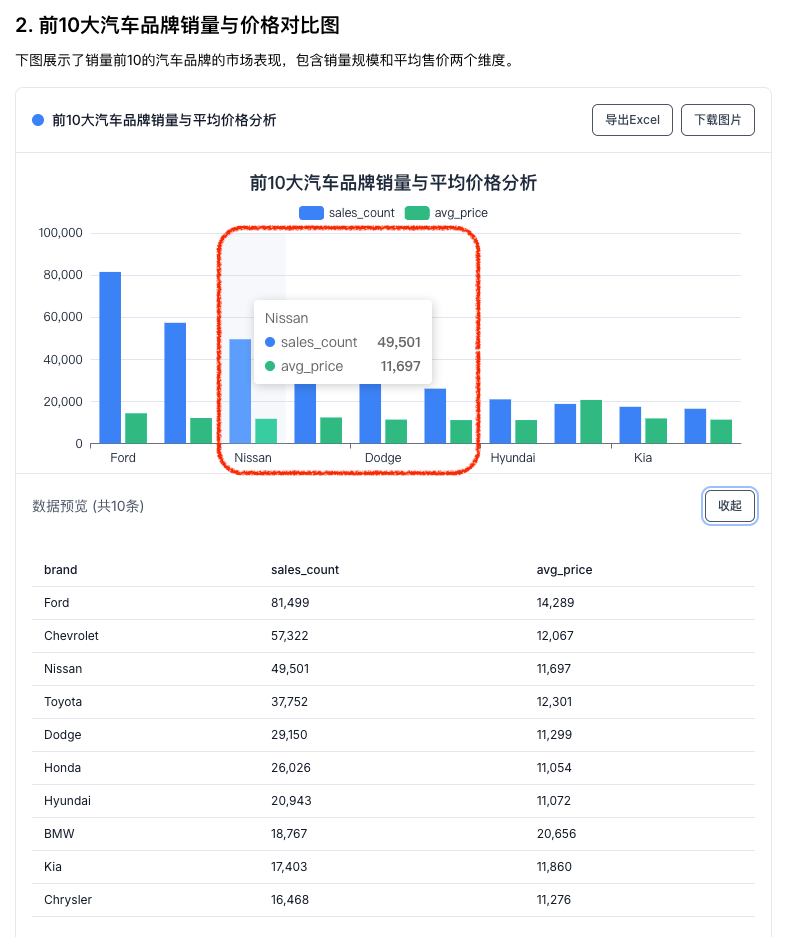
Task: Click sales value 81,499
Action: [x=290, y=602]
